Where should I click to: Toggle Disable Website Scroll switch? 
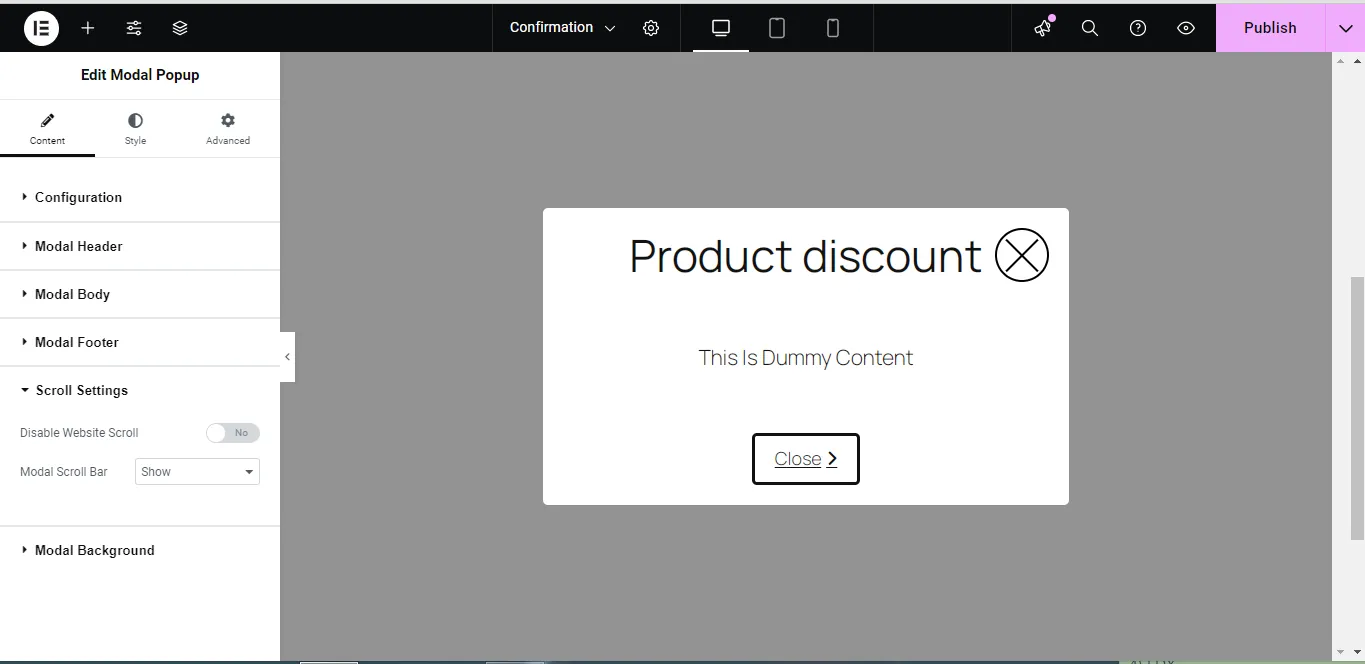pyautogui.click(x=233, y=433)
